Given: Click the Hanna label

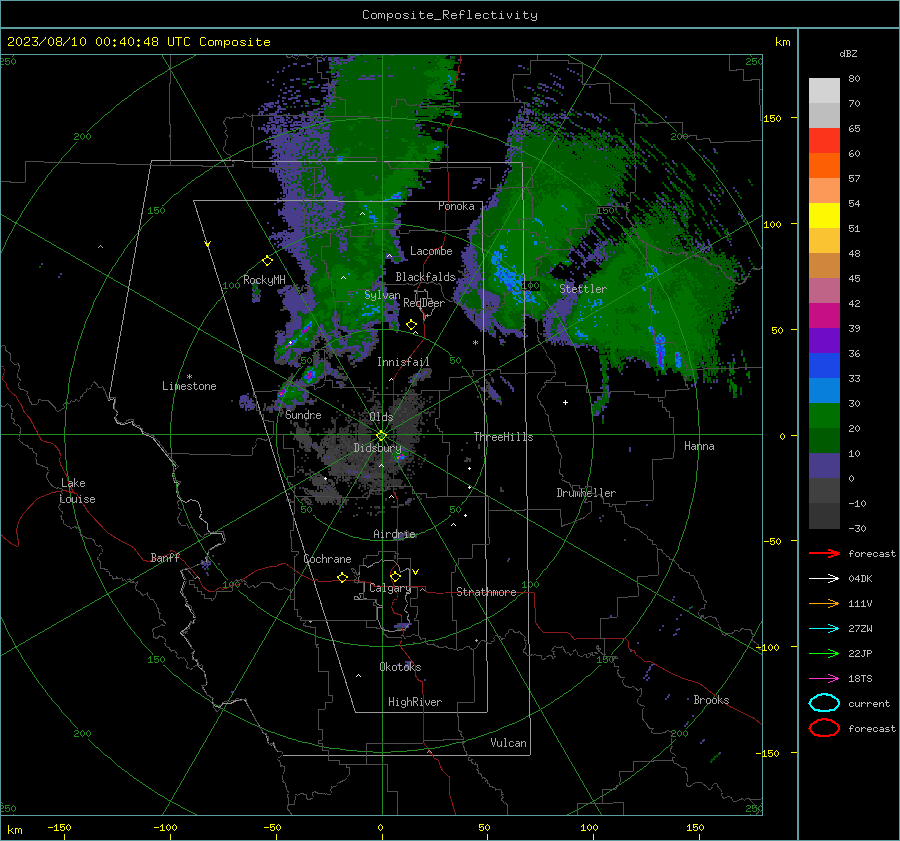Looking at the screenshot, I should tap(699, 446).
